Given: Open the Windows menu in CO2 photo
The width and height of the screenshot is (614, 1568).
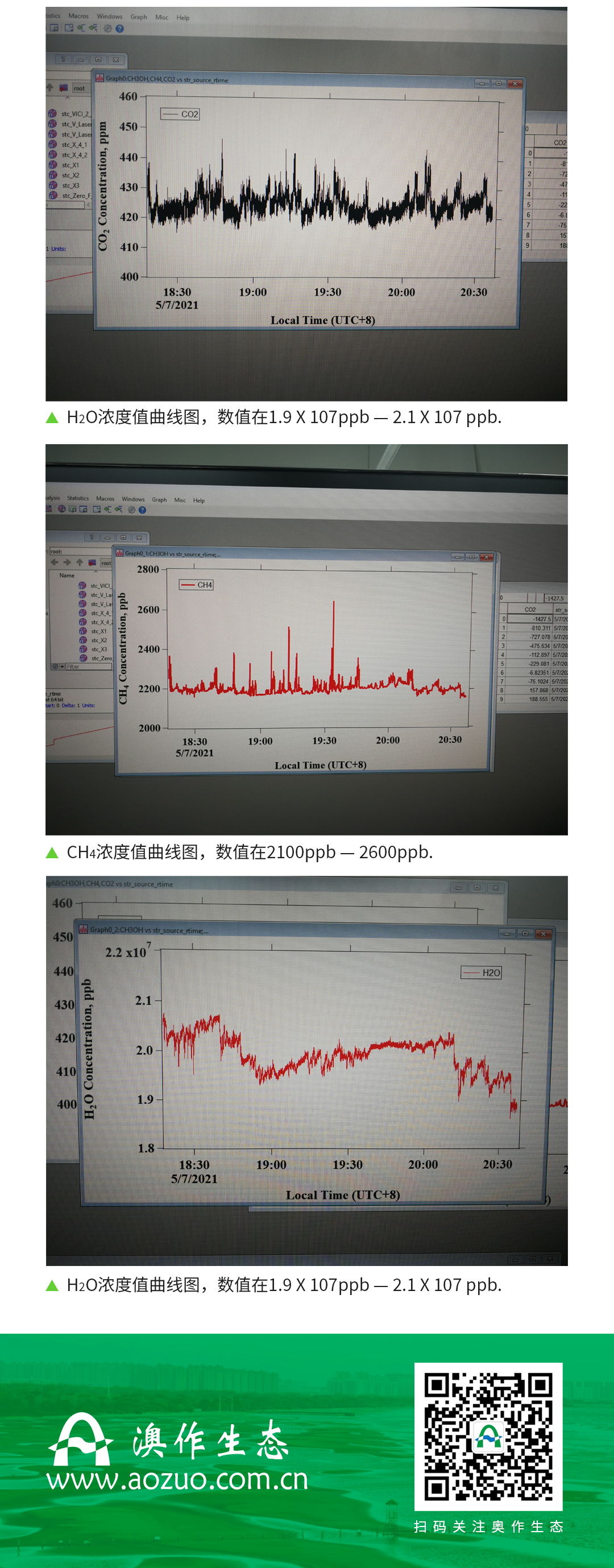Looking at the screenshot, I should click(x=110, y=16).
